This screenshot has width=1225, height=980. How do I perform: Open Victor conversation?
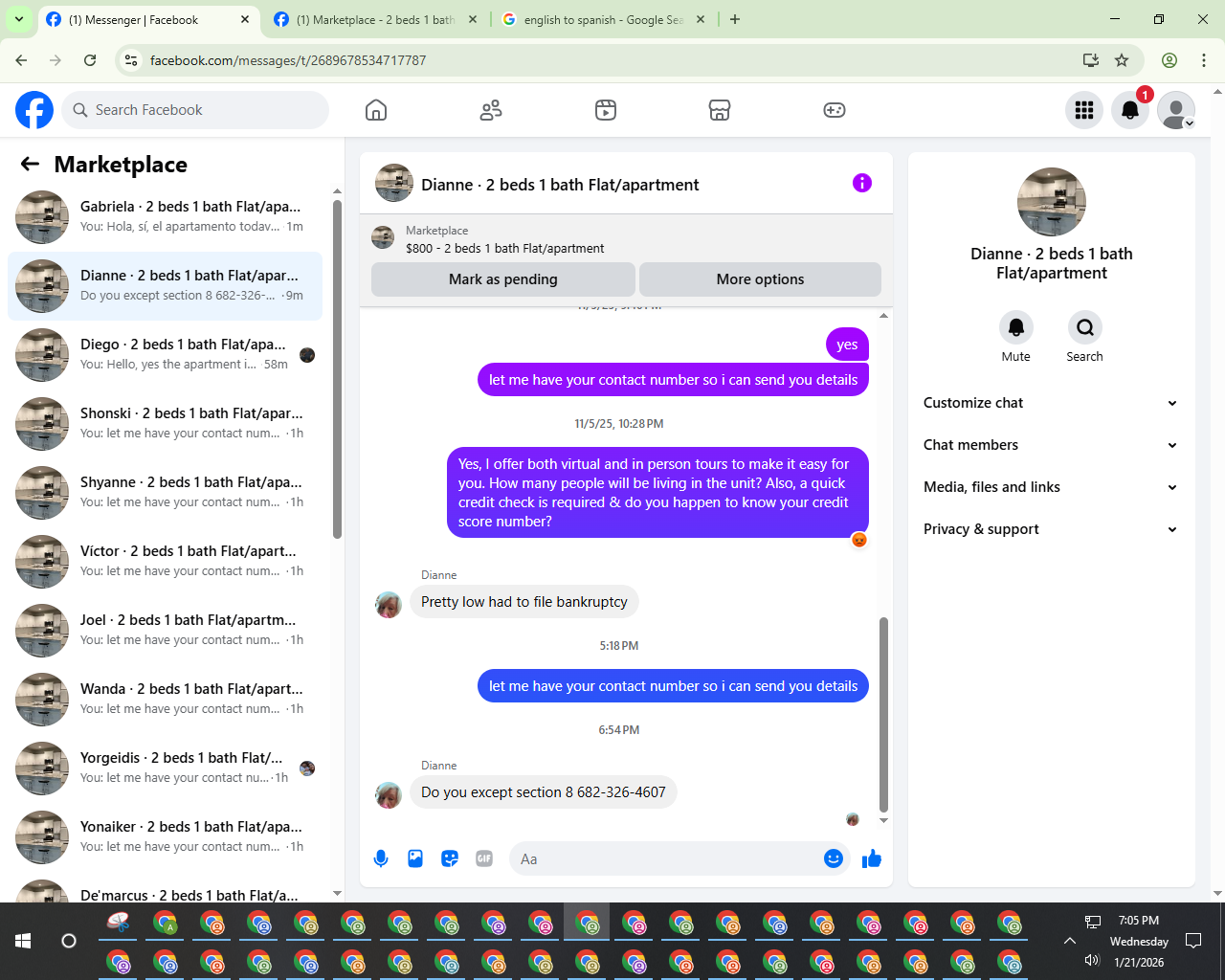tap(165, 562)
